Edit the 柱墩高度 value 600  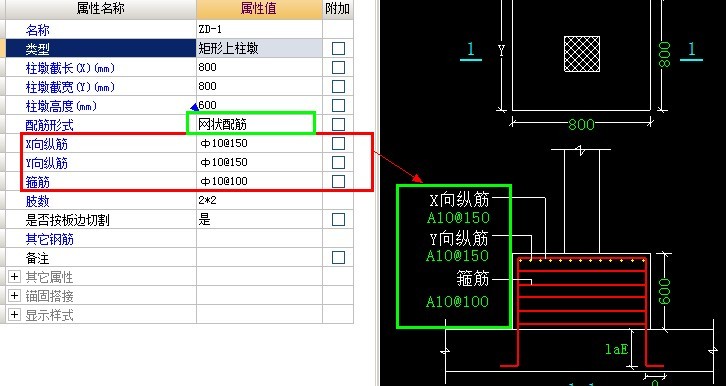(259, 105)
